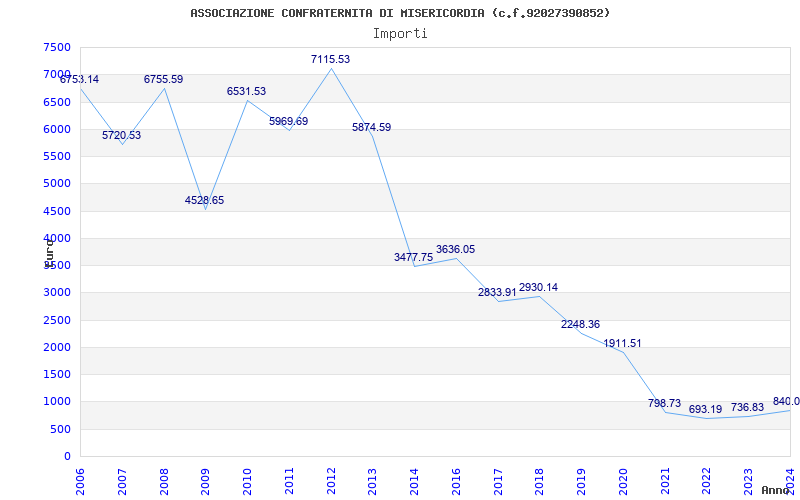
Task: Click the y-axis tick 500
Action: [x=60, y=430]
